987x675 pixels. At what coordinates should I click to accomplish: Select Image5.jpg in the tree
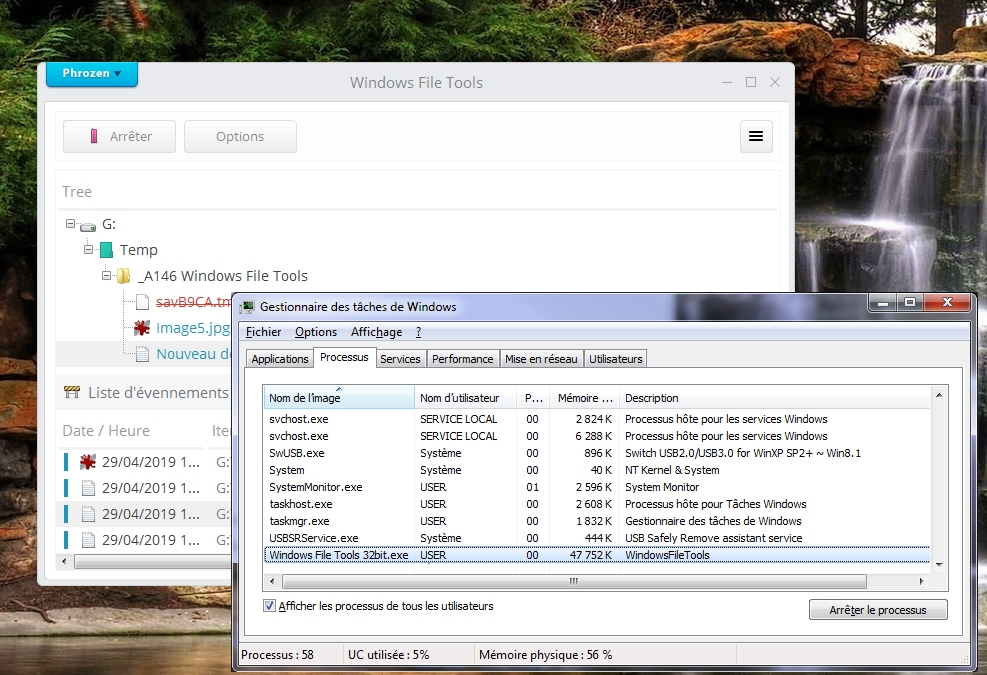(x=193, y=327)
